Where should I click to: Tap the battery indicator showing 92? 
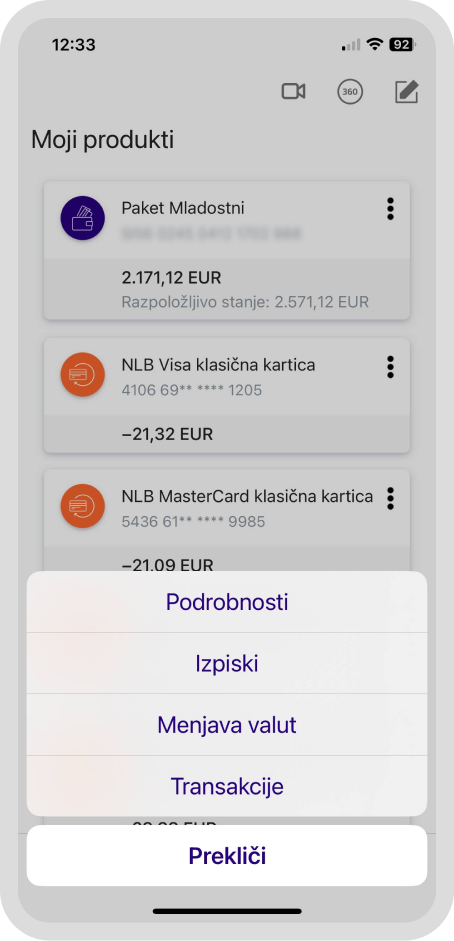click(402, 44)
